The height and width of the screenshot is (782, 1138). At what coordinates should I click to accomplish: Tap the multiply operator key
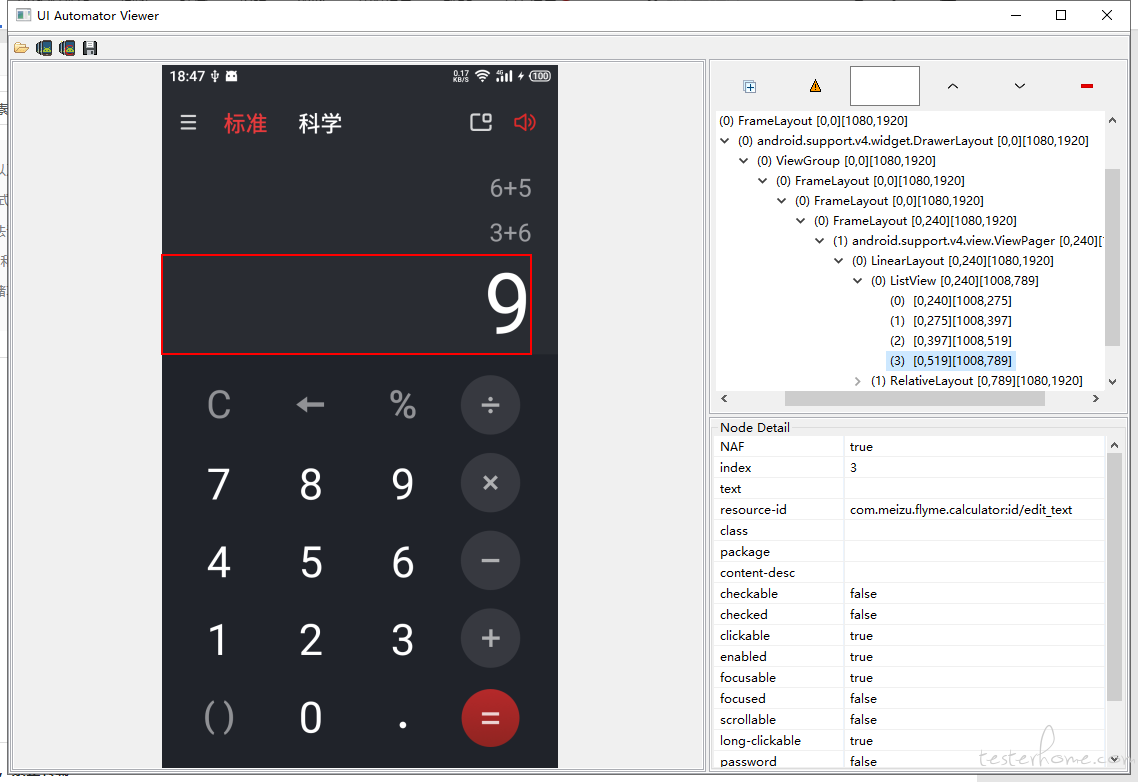tap(491, 483)
